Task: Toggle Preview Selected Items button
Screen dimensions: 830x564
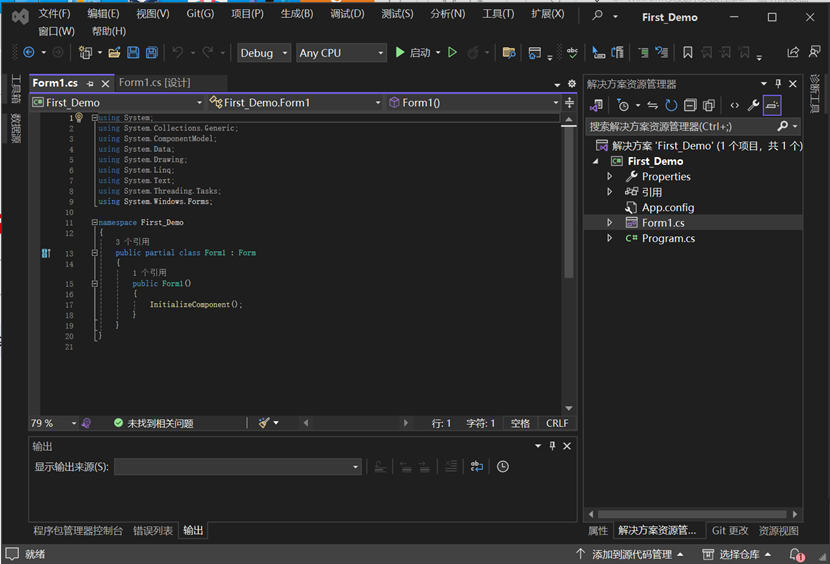Action: (772, 105)
